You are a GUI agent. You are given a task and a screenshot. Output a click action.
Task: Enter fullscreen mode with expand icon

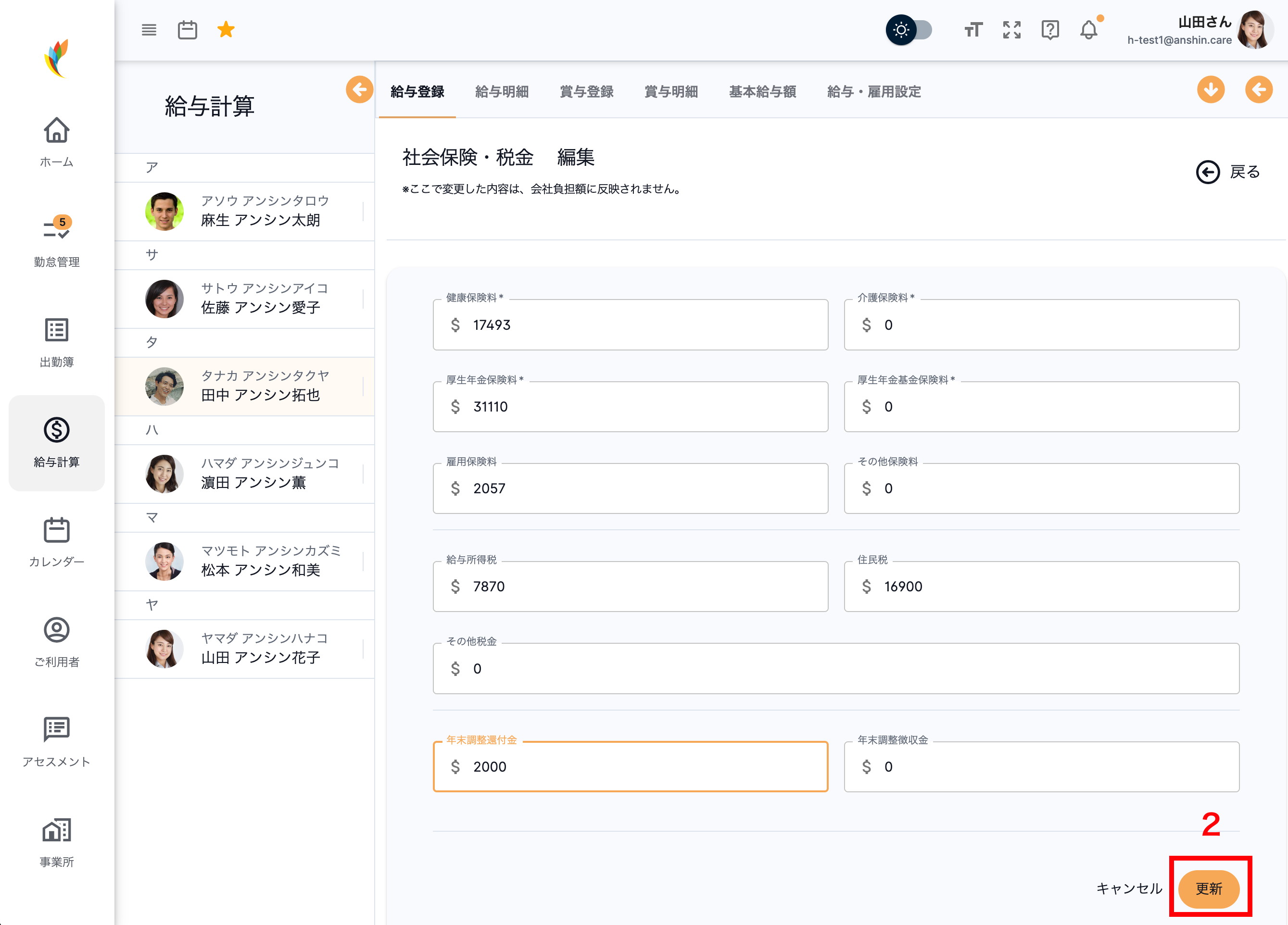1011,30
